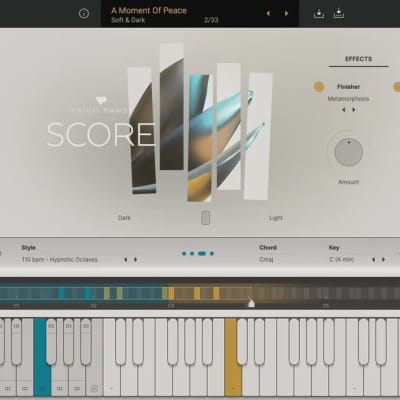
Task: Step the Key down with the left arrow
Action: point(374,260)
